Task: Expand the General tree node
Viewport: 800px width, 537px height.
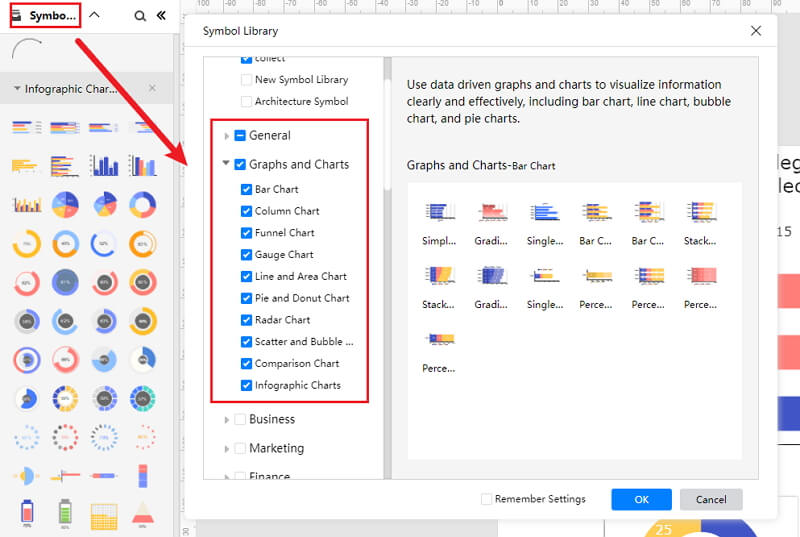Action: pyautogui.click(x=227, y=136)
